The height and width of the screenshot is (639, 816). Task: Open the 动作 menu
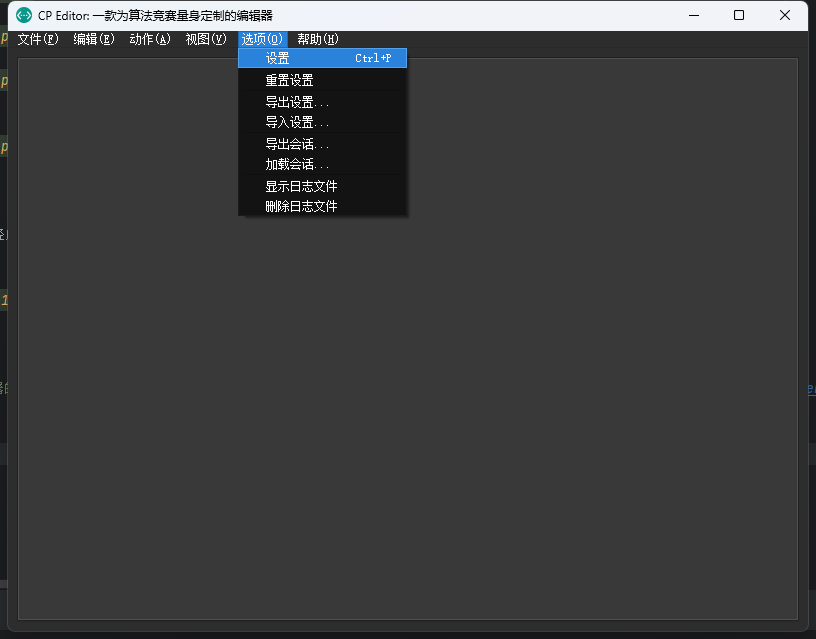149,39
